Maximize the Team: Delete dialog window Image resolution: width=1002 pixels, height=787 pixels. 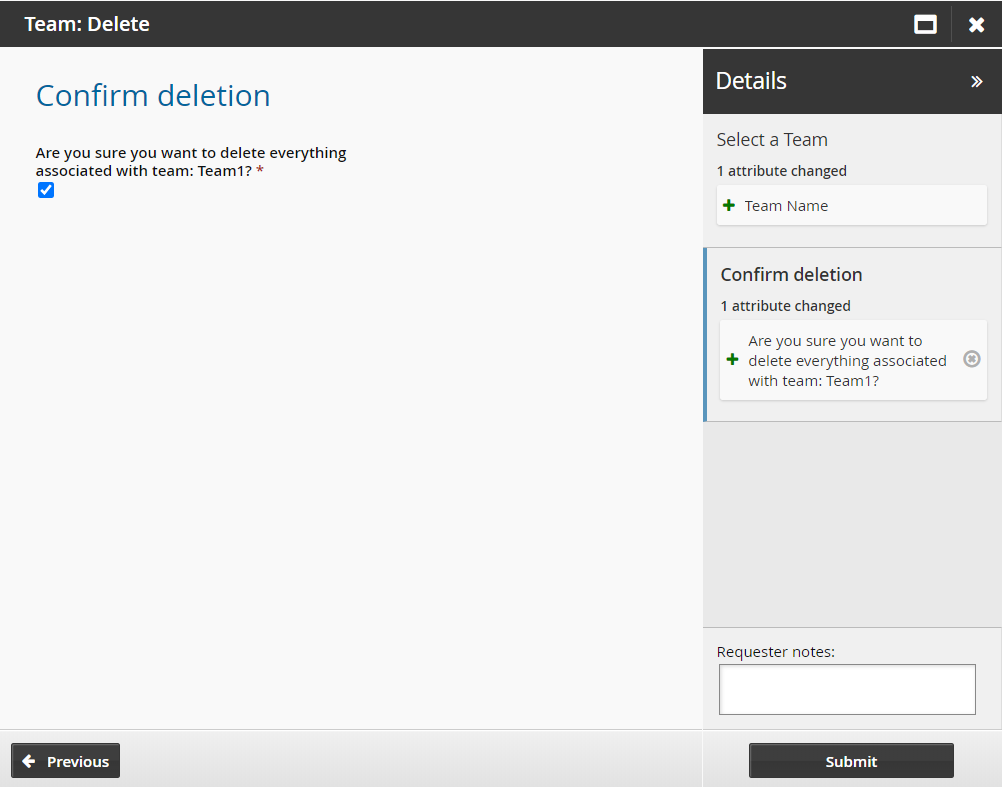point(925,25)
